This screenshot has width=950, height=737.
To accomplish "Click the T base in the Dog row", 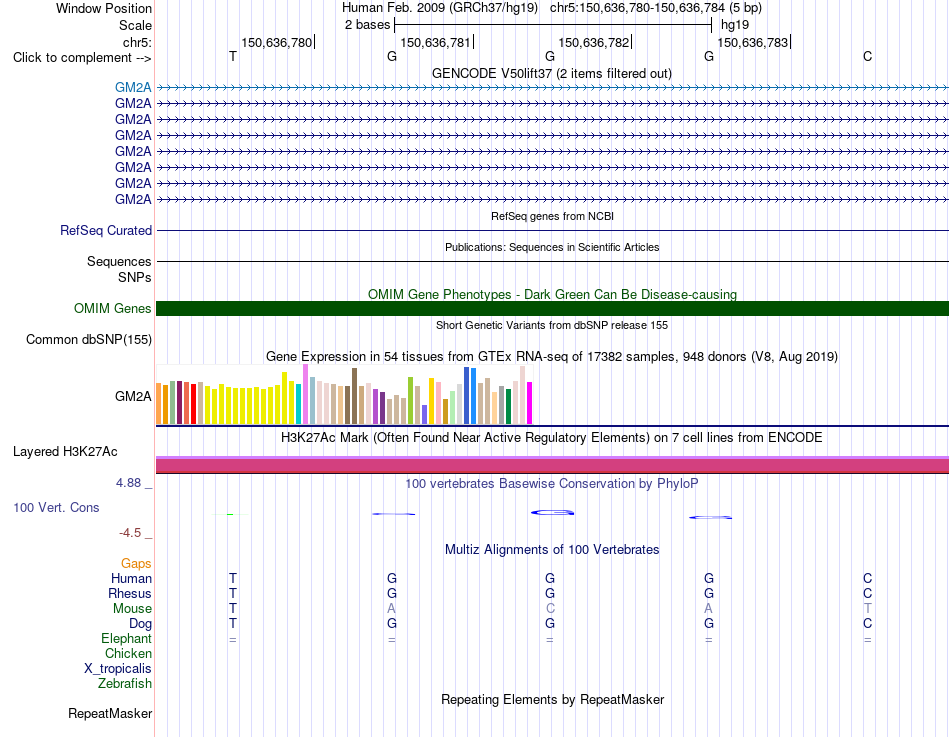I will pyautogui.click(x=233, y=624).
